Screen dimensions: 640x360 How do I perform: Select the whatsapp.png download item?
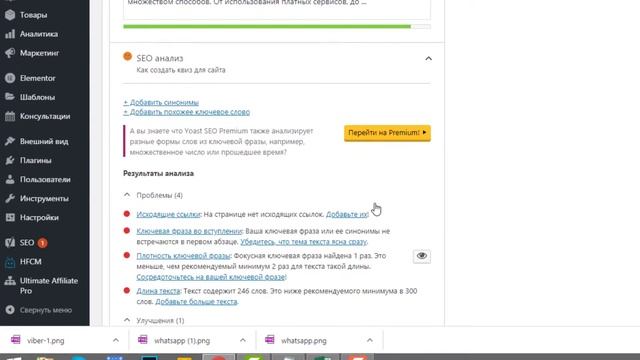(319, 340)
